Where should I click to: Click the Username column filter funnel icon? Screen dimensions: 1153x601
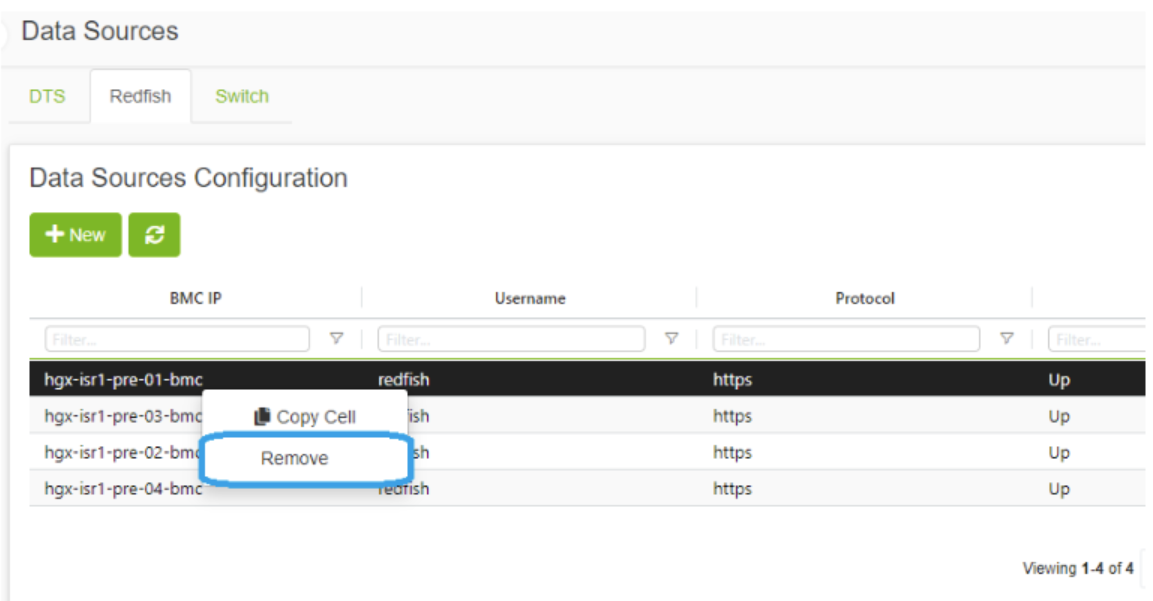tap(672, 339)
